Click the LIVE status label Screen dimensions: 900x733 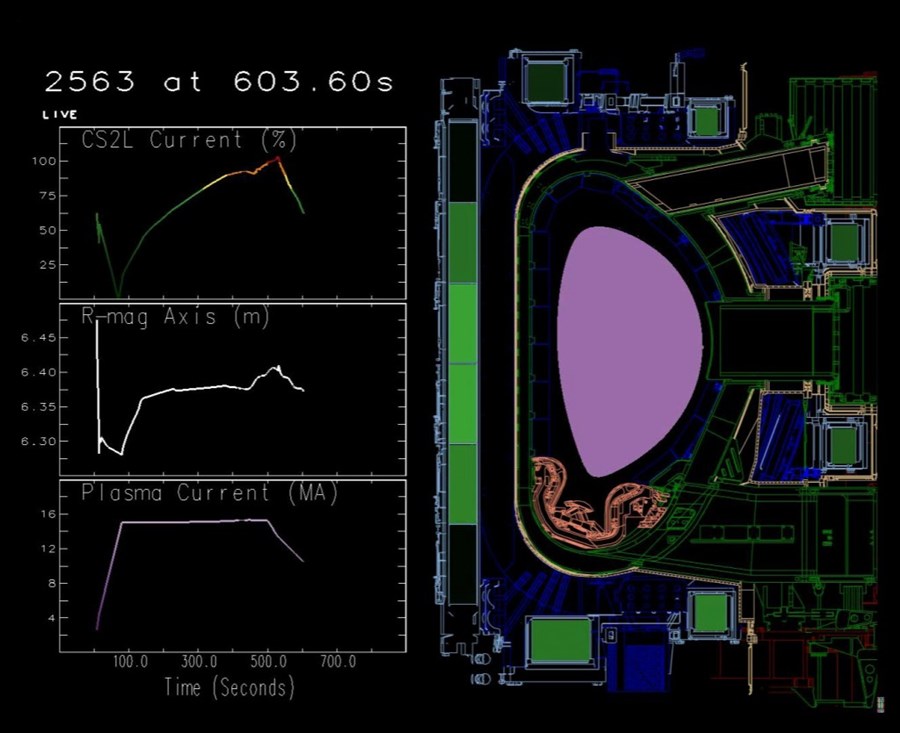coord(60,115)
